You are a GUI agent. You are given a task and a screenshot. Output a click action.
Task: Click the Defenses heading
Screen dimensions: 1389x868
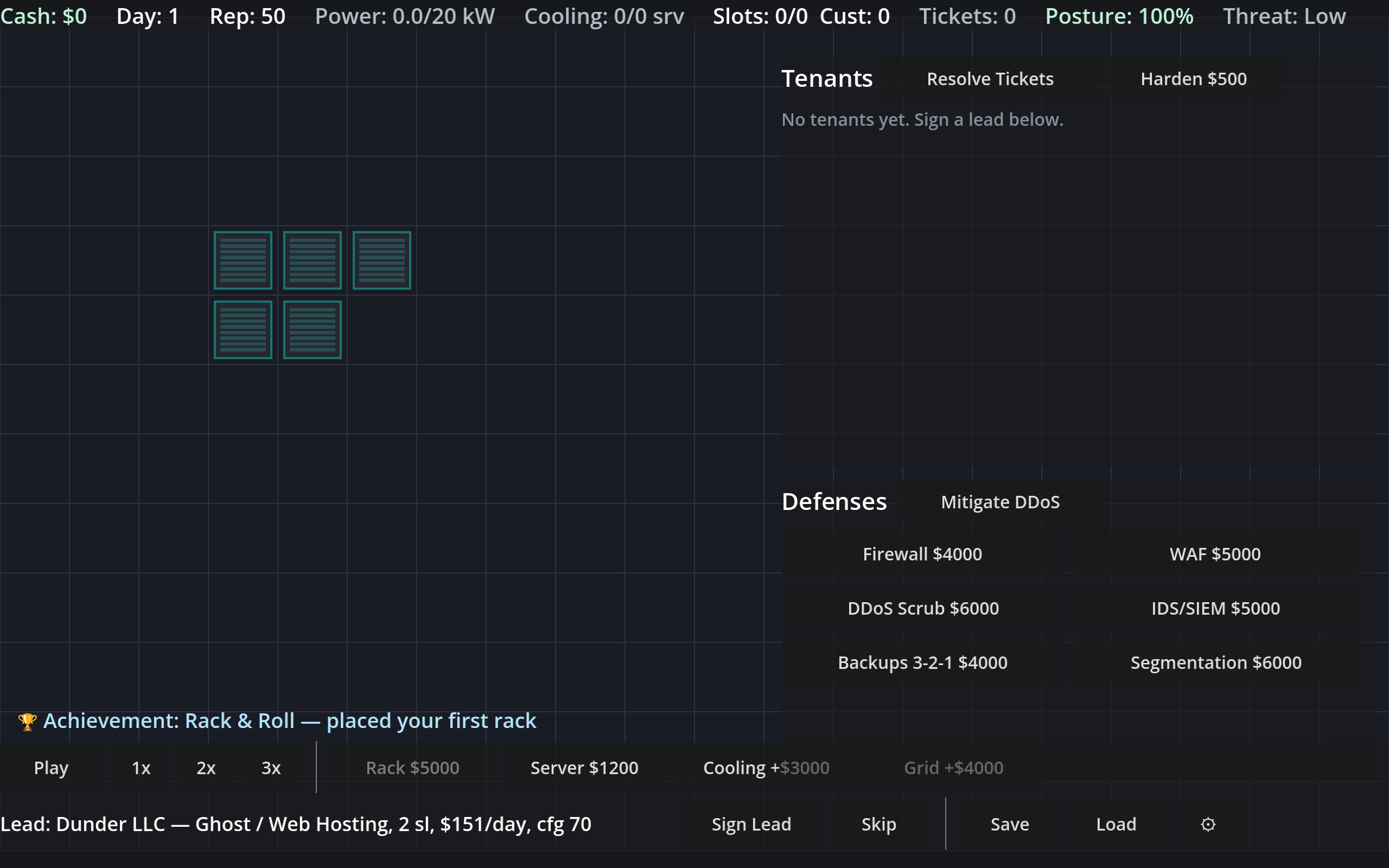tap(834, 502)
